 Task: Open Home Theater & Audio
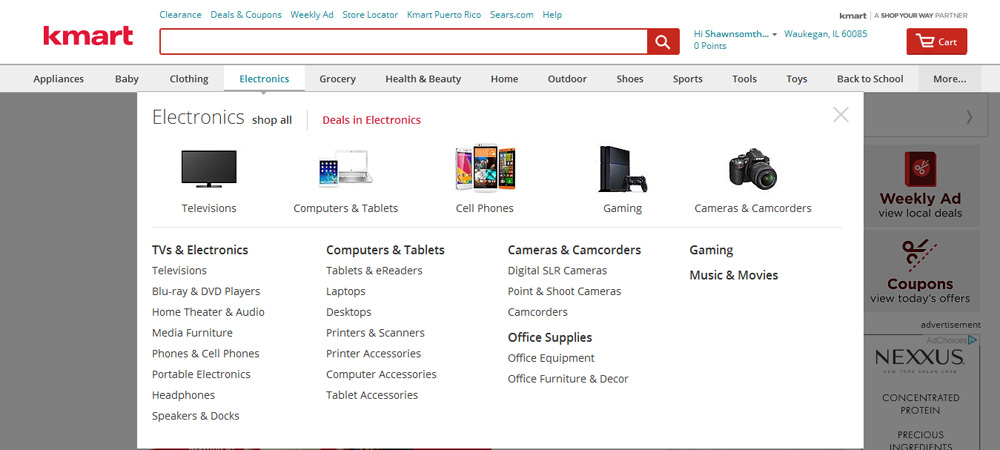208,312
